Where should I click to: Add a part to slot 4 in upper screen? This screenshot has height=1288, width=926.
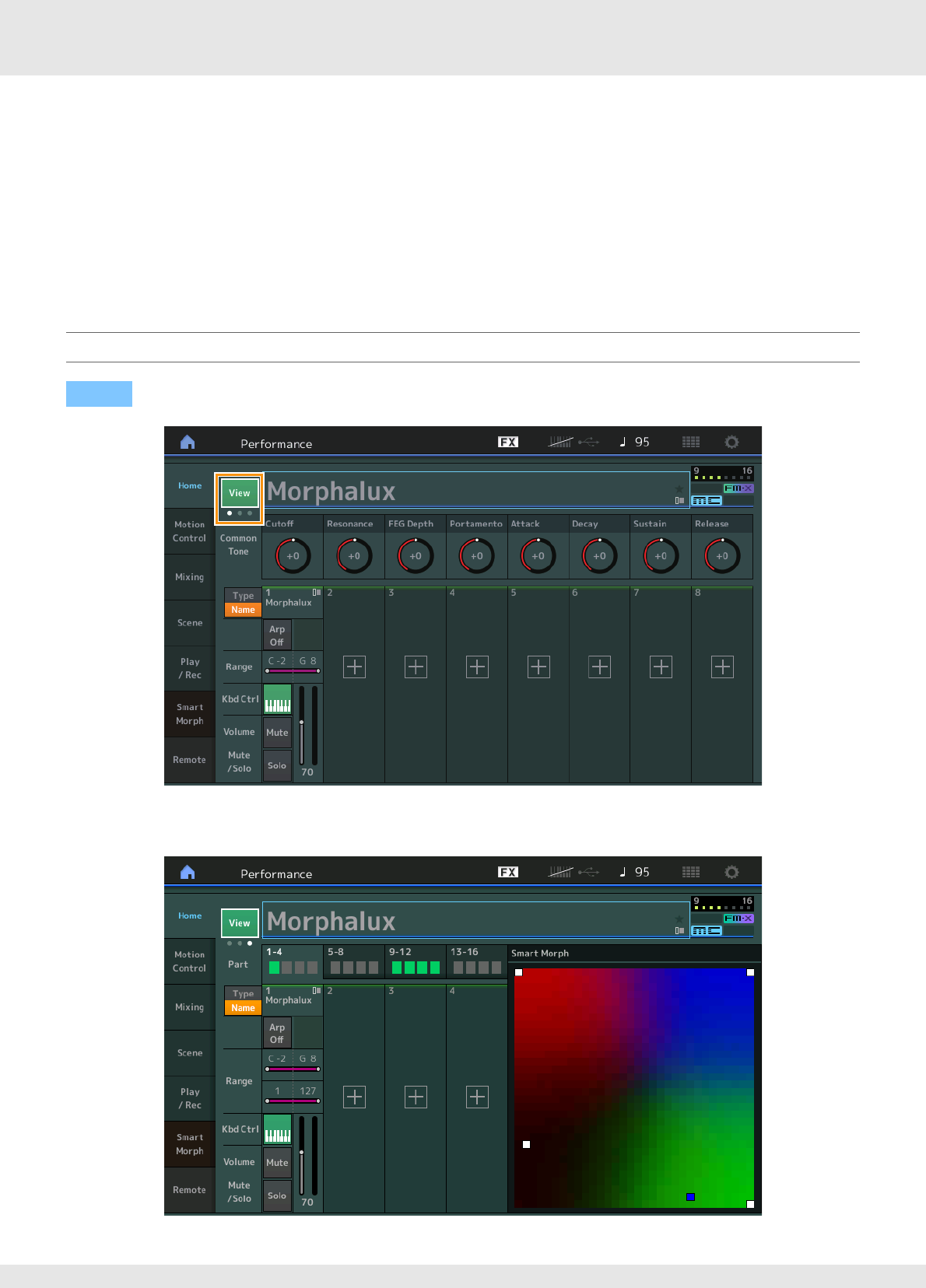(477, 667)
